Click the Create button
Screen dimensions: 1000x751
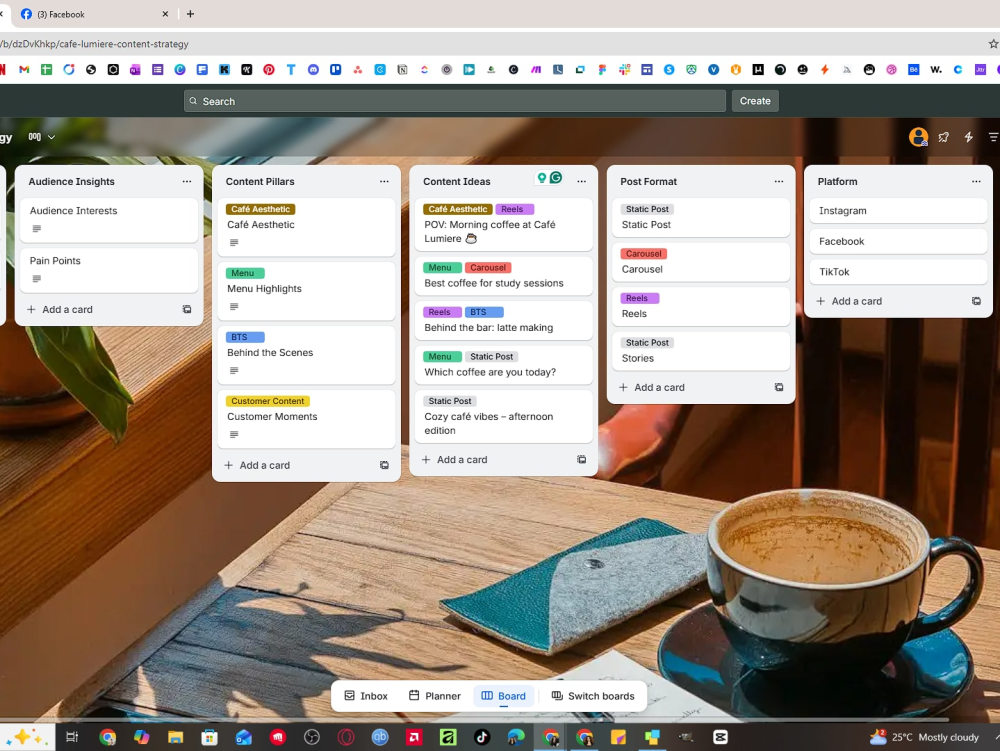[755, 101]
